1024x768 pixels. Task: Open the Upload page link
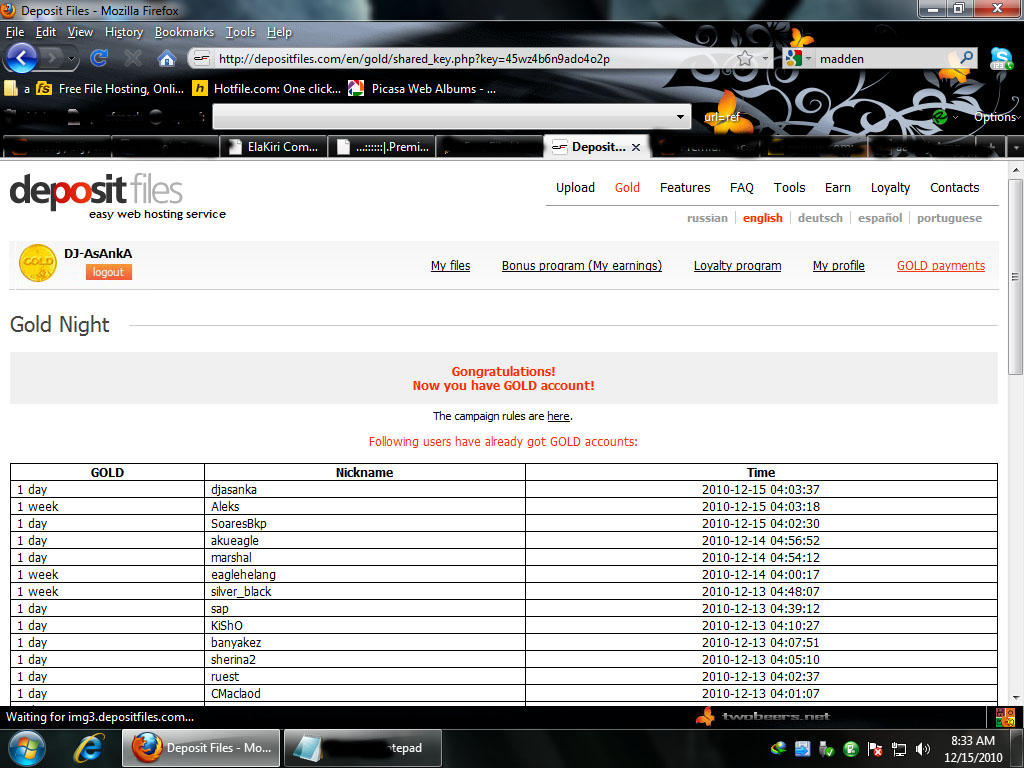click(575, 188)
